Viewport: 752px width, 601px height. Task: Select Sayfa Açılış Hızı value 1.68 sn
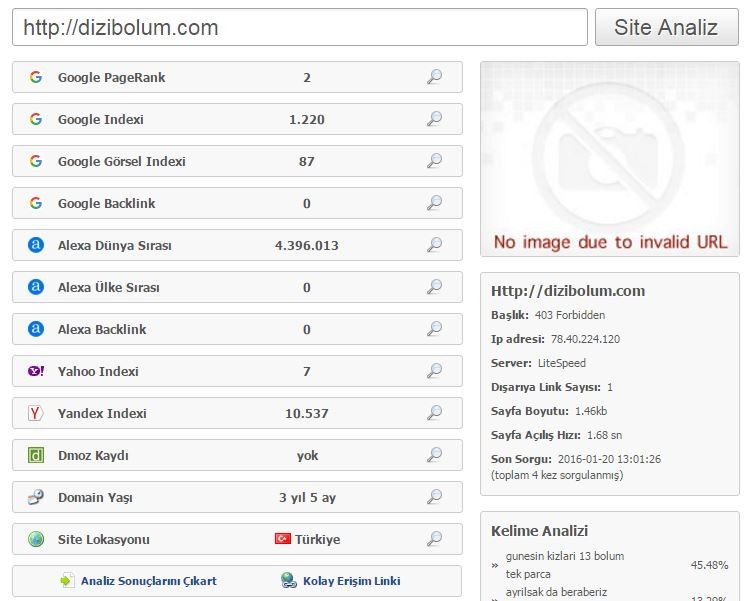604,435
